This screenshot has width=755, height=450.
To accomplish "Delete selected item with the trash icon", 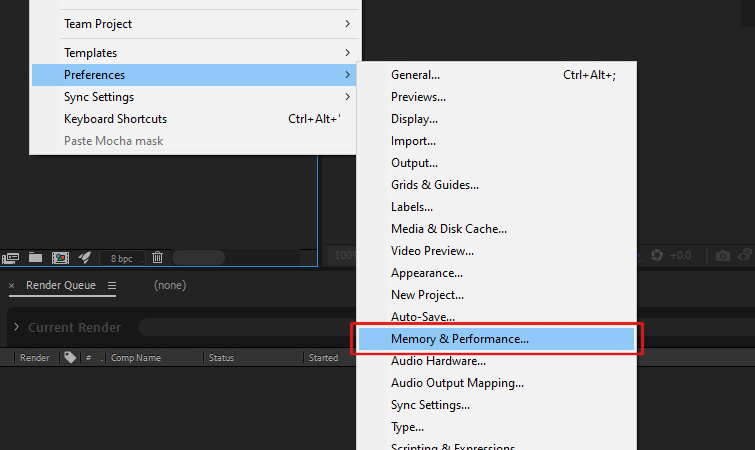I will 157,257.
